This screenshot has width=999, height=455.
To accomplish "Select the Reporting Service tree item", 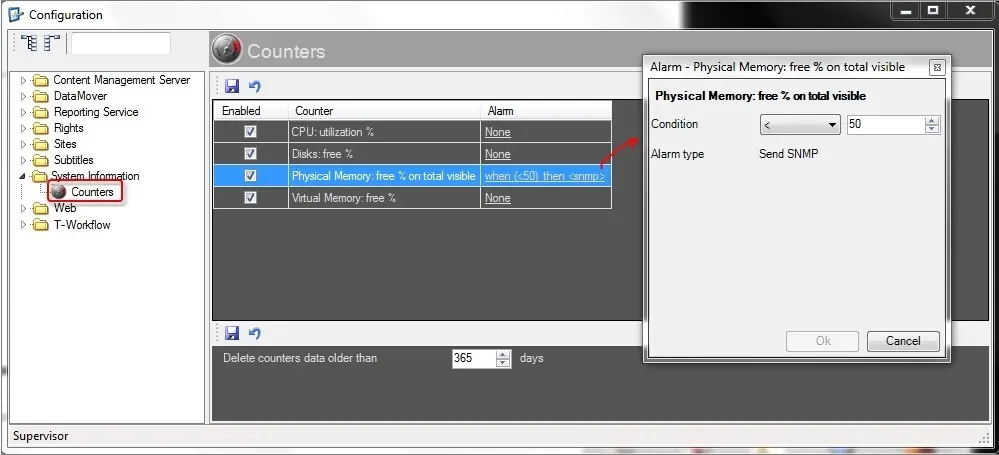I will (x=96, y=112).
